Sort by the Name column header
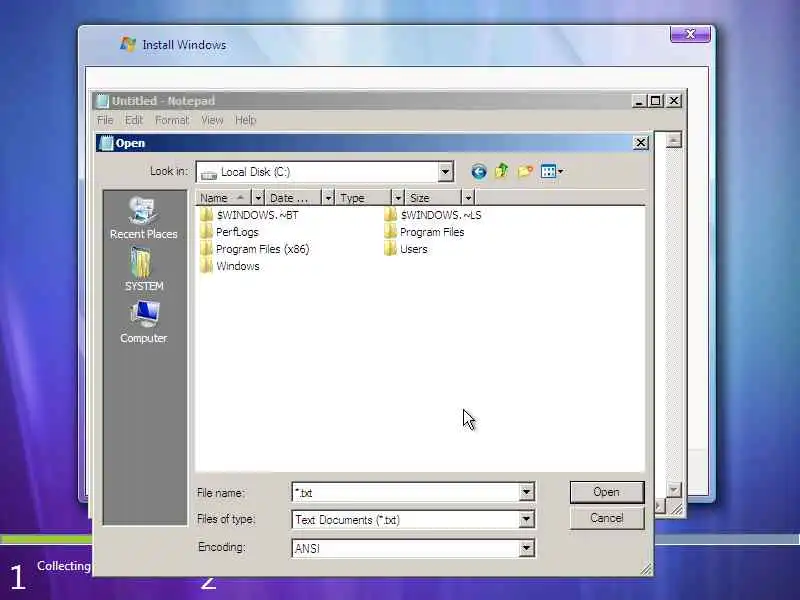 tap(223, 197)
